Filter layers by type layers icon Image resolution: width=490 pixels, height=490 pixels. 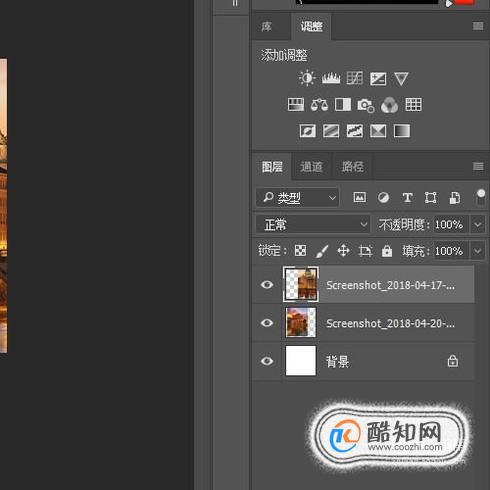407,198
